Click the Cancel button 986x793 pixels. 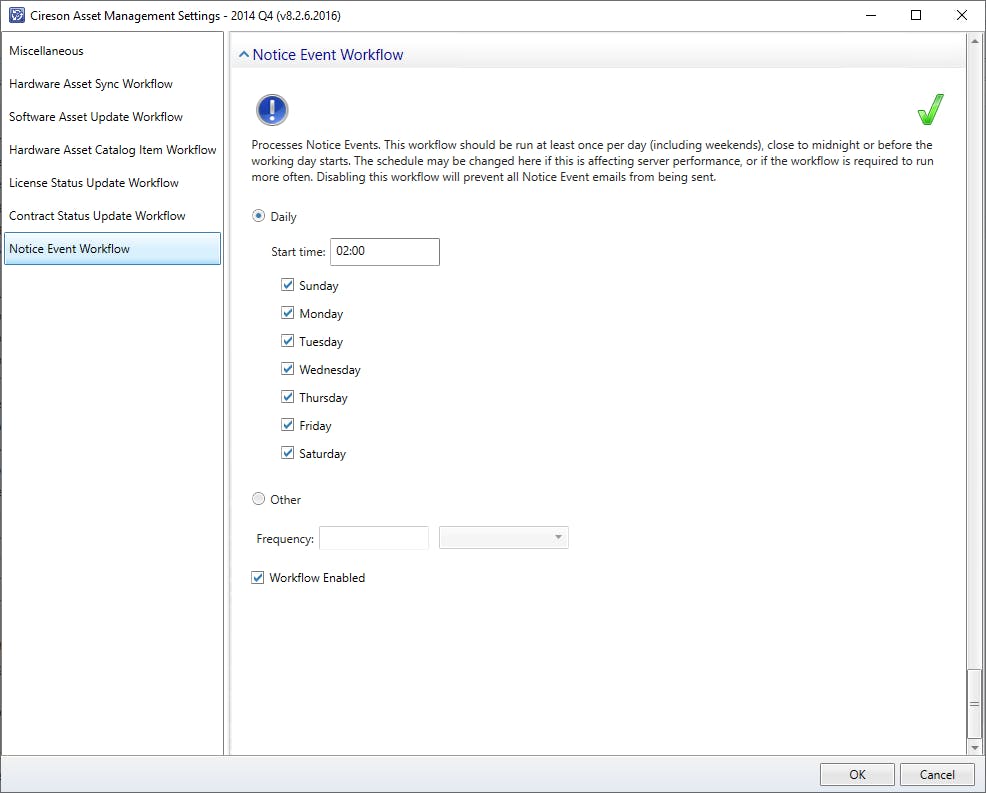tap(937, 774)
